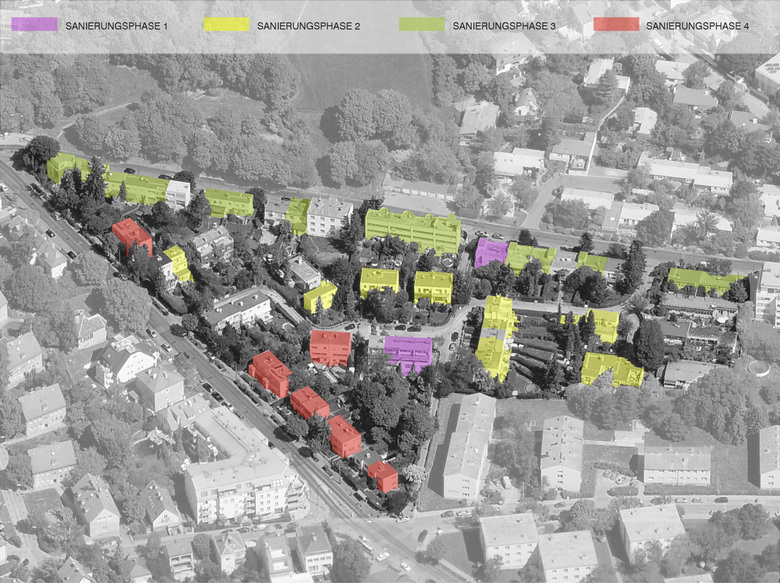Viewport: 780px width, 583px height.
Task: Click the long narrow yellow building right of center
Action: 495,337
